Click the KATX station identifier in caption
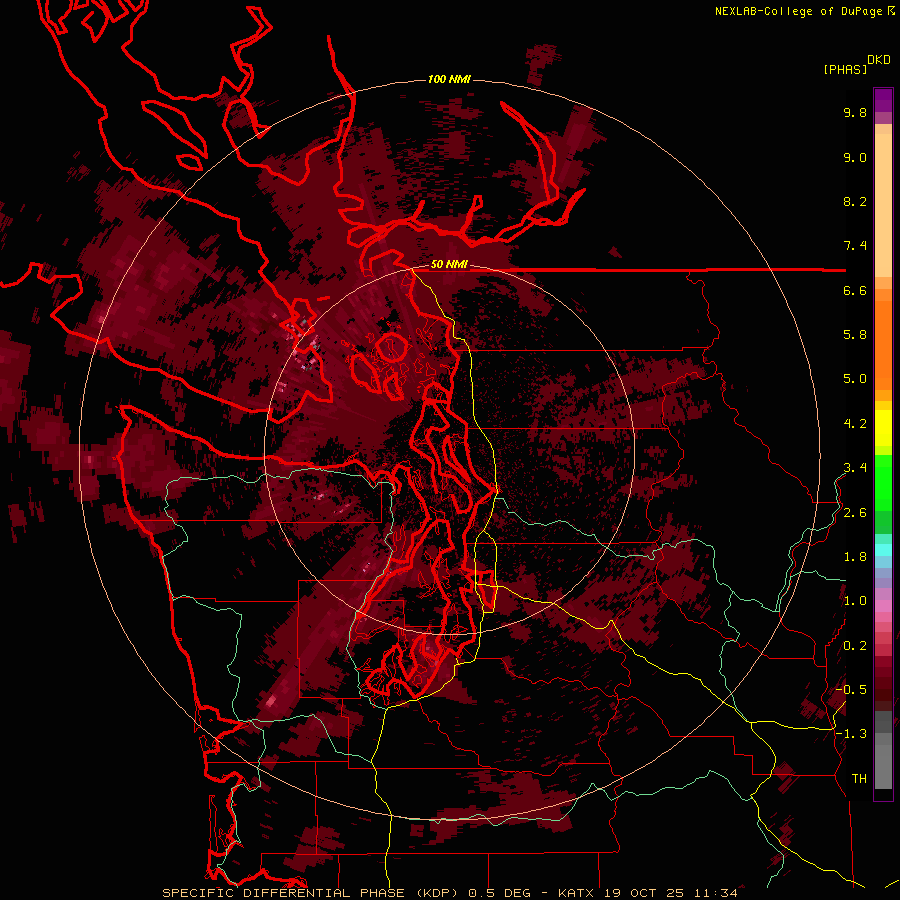The height and width of the screenshot is (900, 900). (577, 893)
